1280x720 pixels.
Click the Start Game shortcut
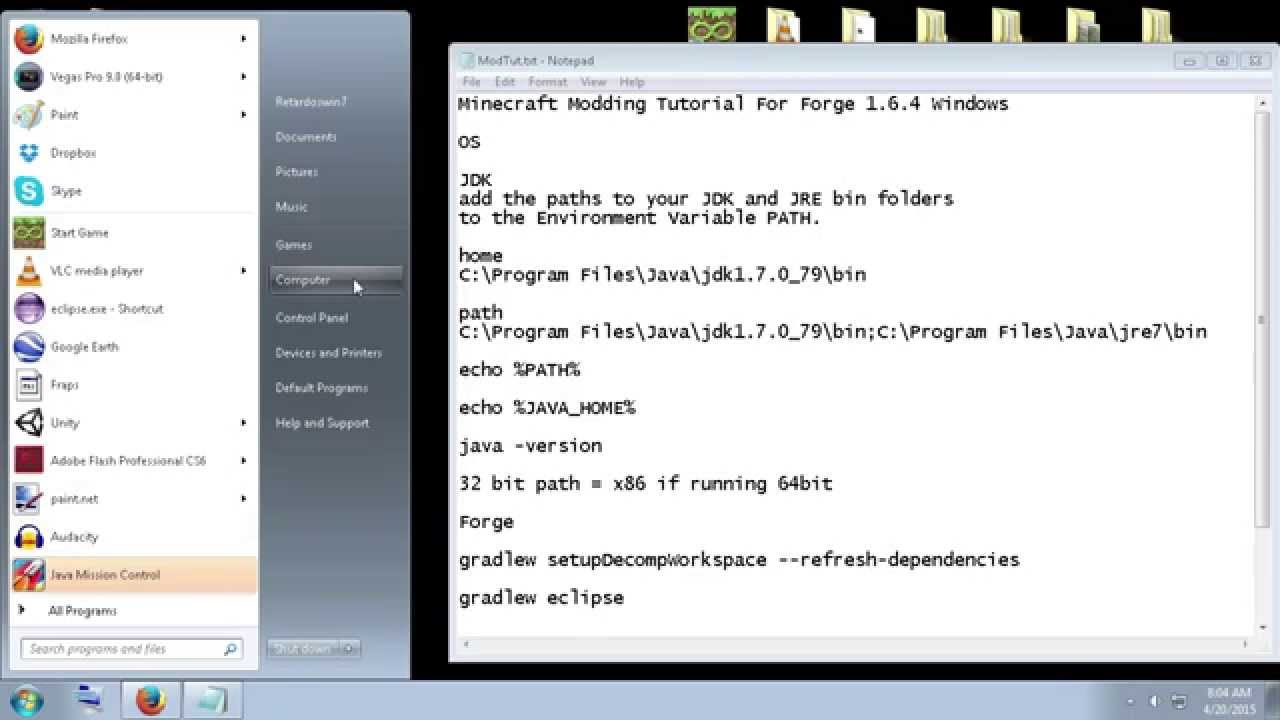[x=134, y=233]
